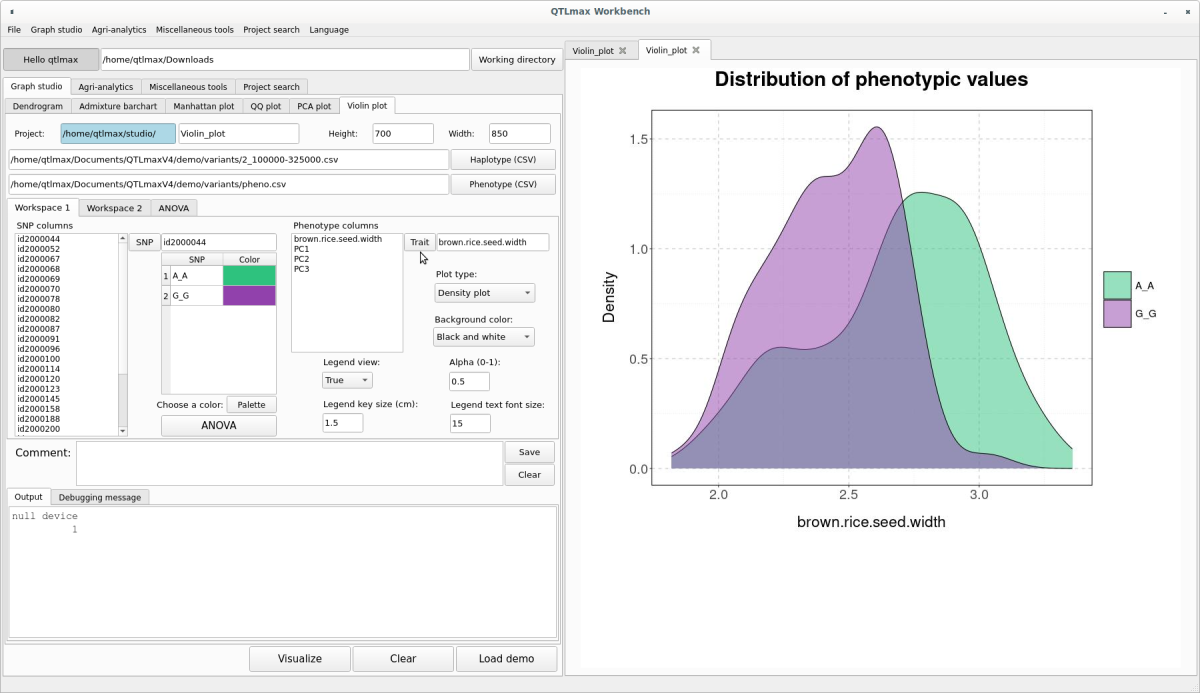This screenshot has height=693, width=1200.
Task: Select the purple color swatch for G_G
Action: click(249, 296)
